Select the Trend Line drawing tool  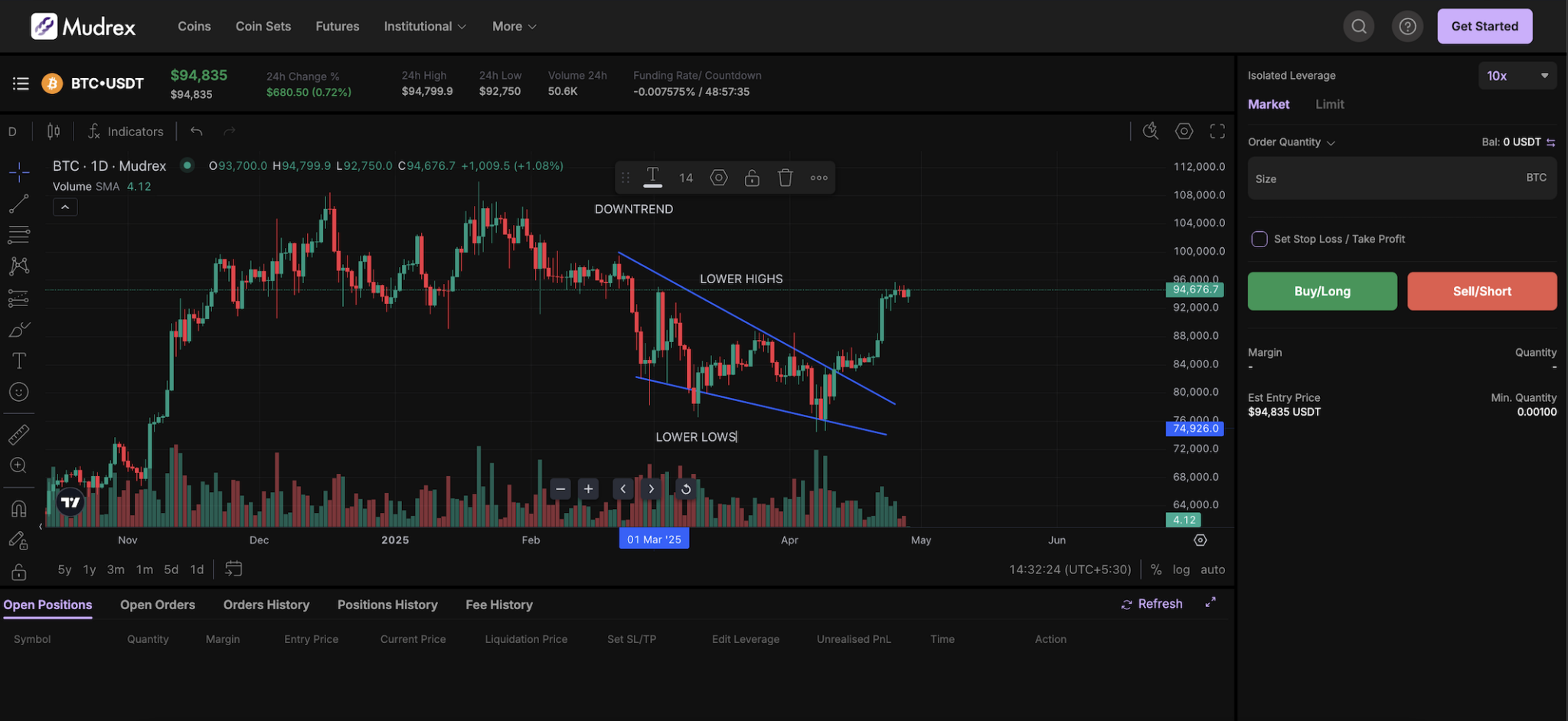[19, 204]
